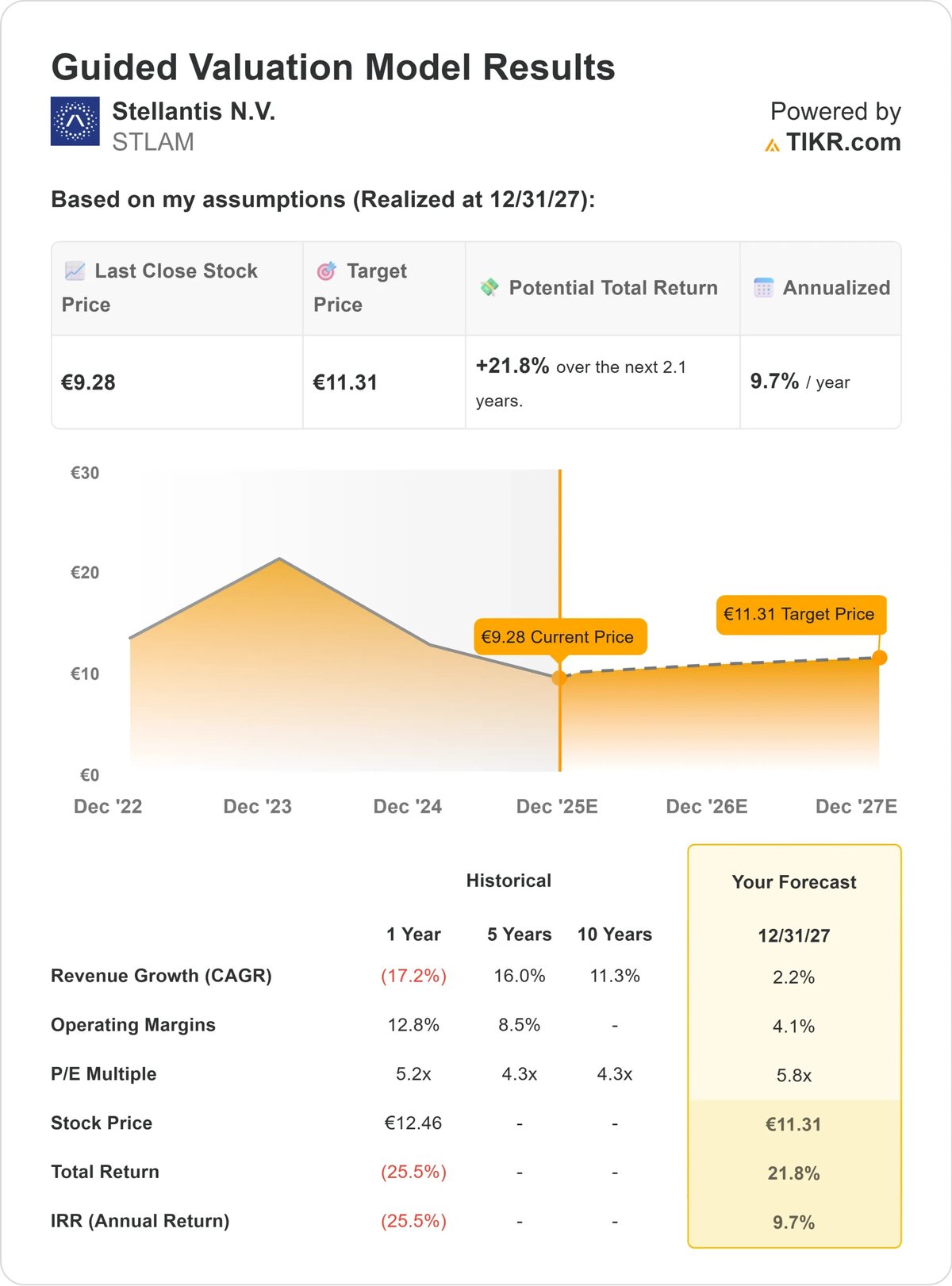Click the 12/31/27 forecast date header

point(794,936)
